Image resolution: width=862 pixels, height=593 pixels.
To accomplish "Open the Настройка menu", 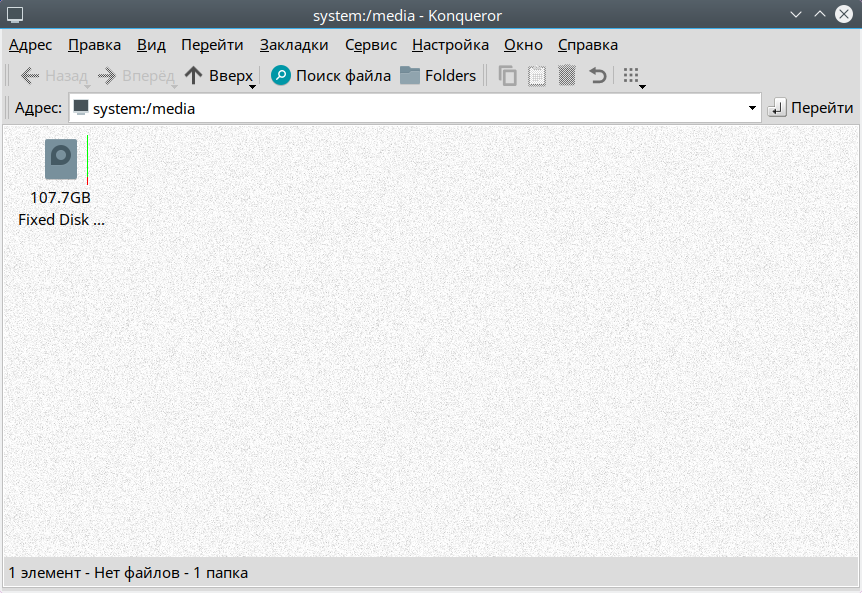I will [450, 45].
